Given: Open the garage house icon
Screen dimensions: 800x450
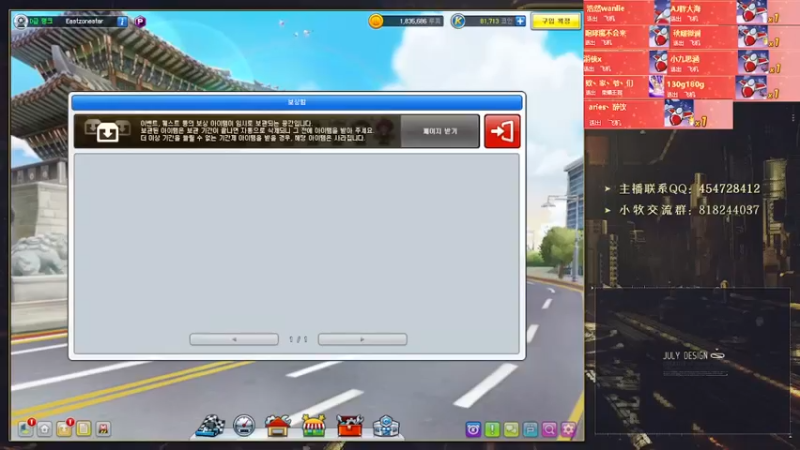Looking at the screenshot, I should point(278,426).
